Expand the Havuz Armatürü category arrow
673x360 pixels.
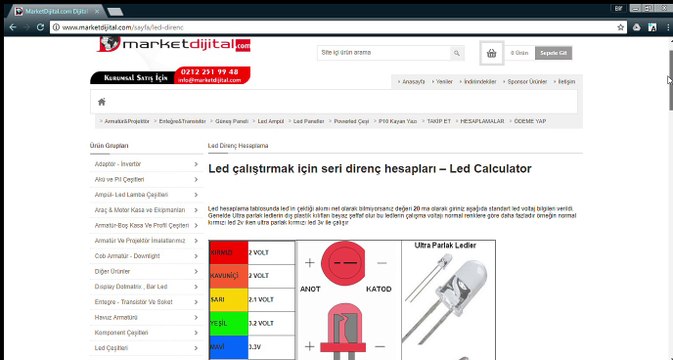tap(196, 318)
